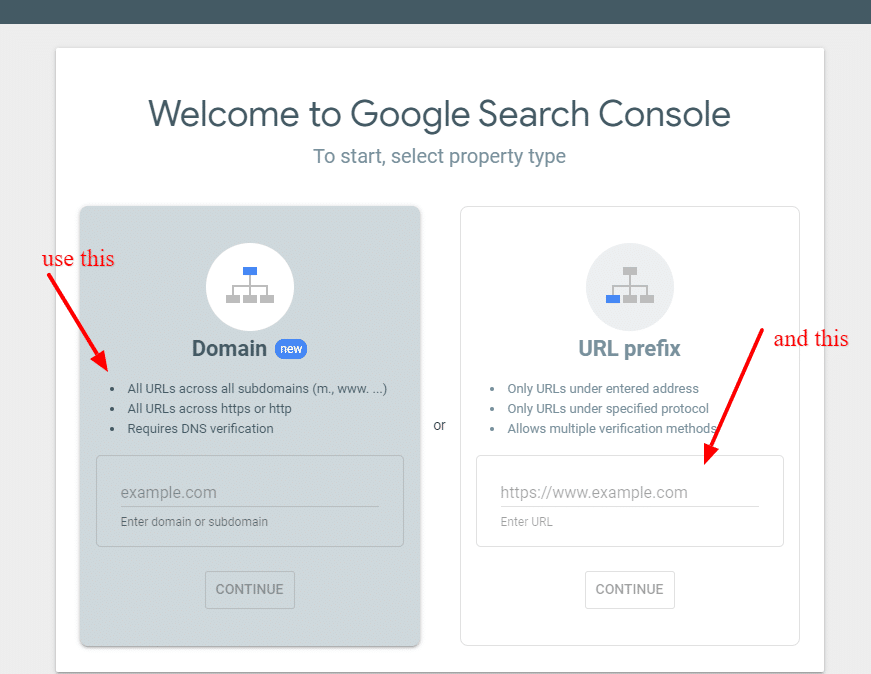Screen dimensions: 871x674
Task: Click 'Only URLs under specified protocol' text
Action: pyautogui.click(x=608, y=408)
